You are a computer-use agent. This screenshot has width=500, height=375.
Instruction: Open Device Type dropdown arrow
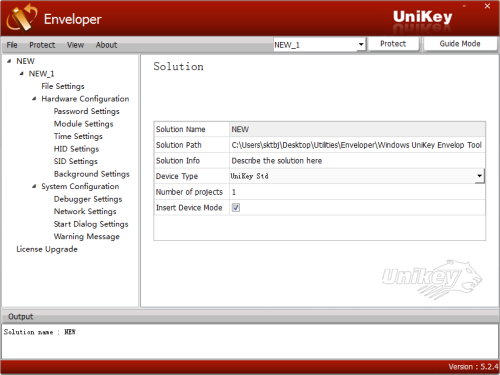coord(479,176)
